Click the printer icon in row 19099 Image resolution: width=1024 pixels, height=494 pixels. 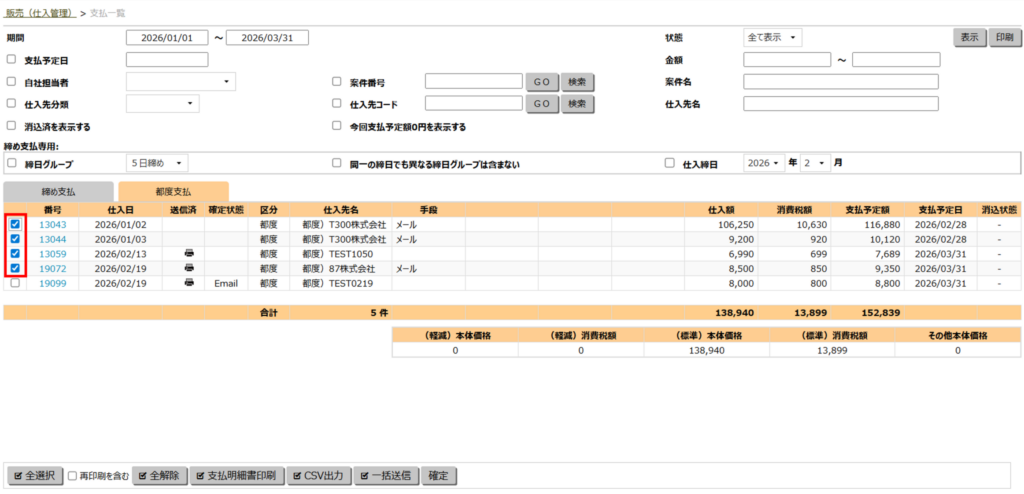pyautogui.click(x=189, y=283)
